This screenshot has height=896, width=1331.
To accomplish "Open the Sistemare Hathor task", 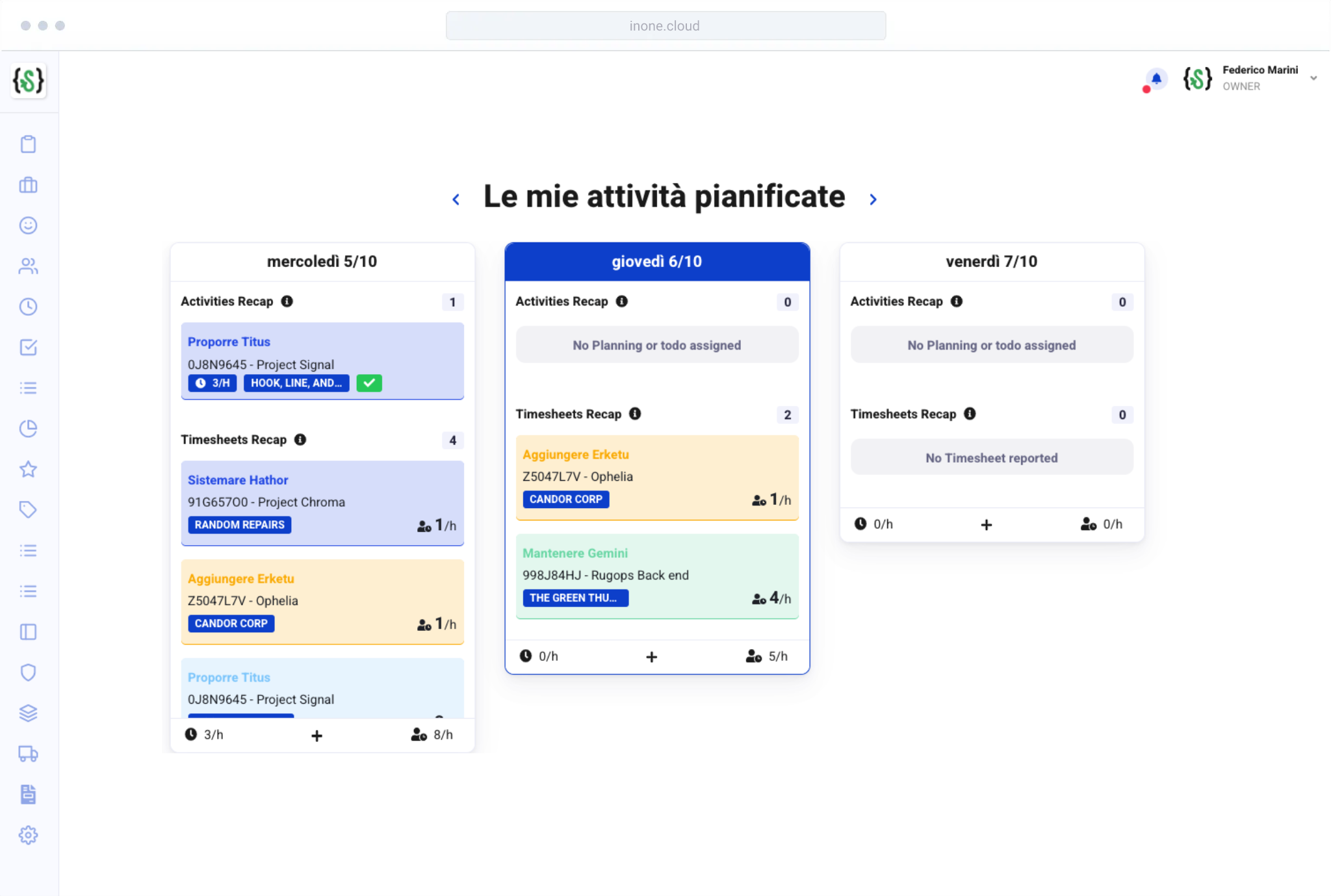I will [238, 480].
